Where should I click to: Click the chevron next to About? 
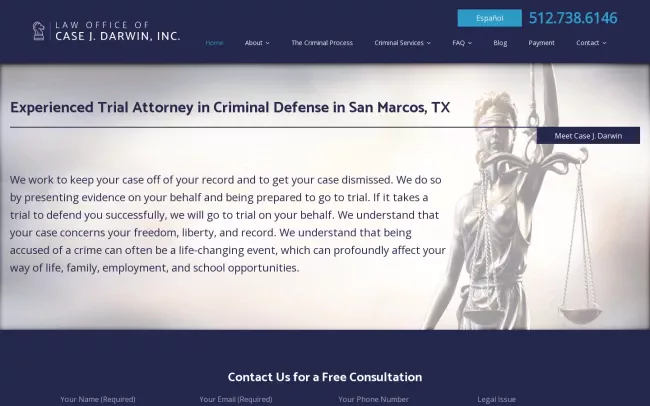click(x=267, y=43)
